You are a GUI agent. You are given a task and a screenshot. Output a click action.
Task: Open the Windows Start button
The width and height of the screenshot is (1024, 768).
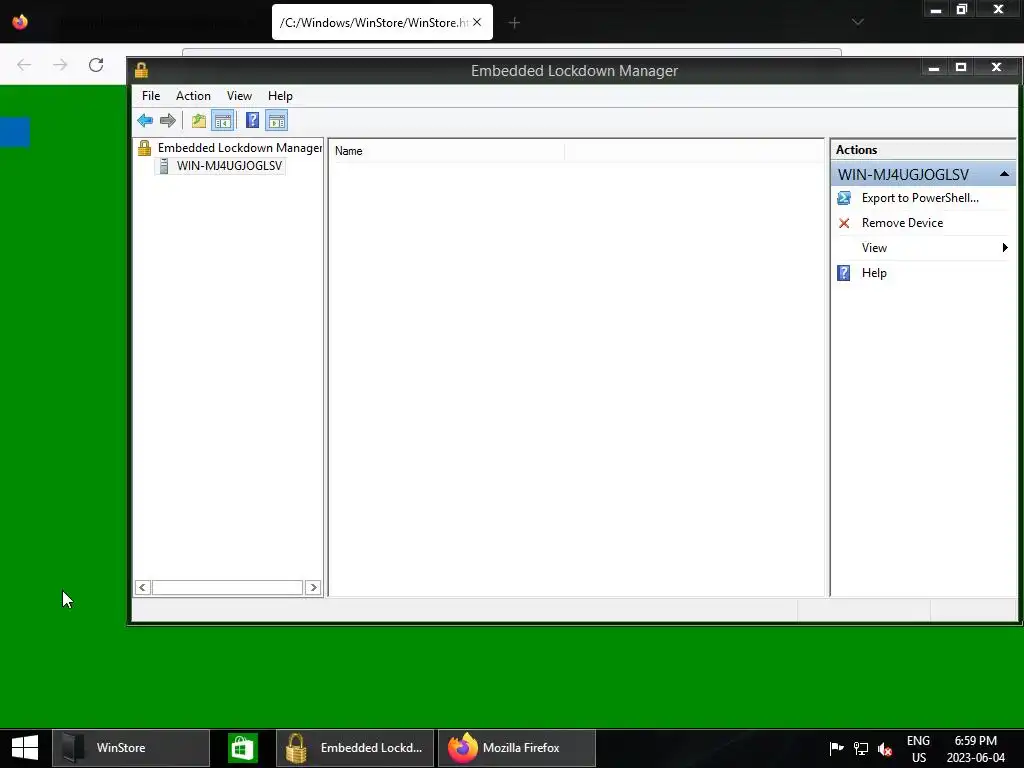[25, 748]
